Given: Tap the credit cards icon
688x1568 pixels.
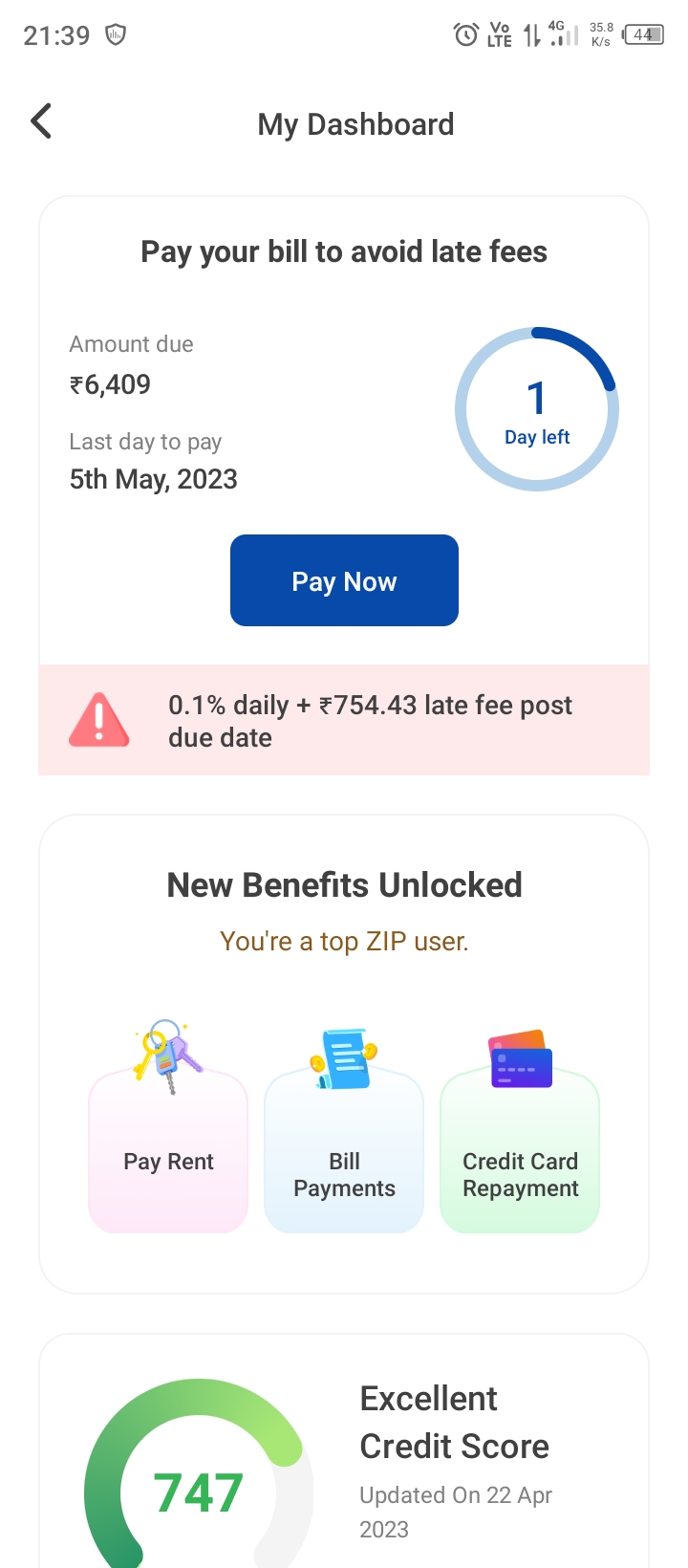Looking at the screenshot, I should (x=520, y=1058).
